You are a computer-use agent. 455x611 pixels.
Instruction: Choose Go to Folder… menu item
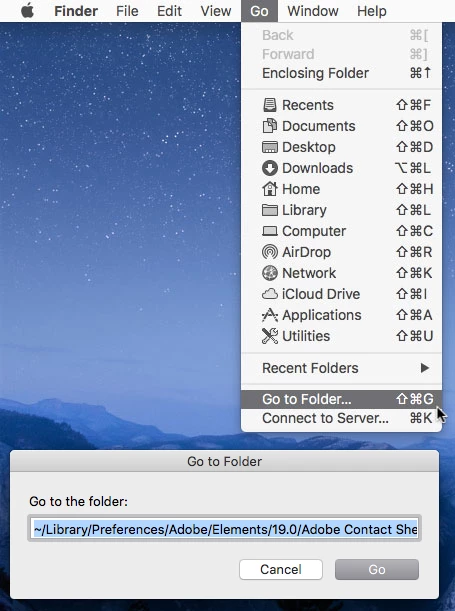(342, 399)
